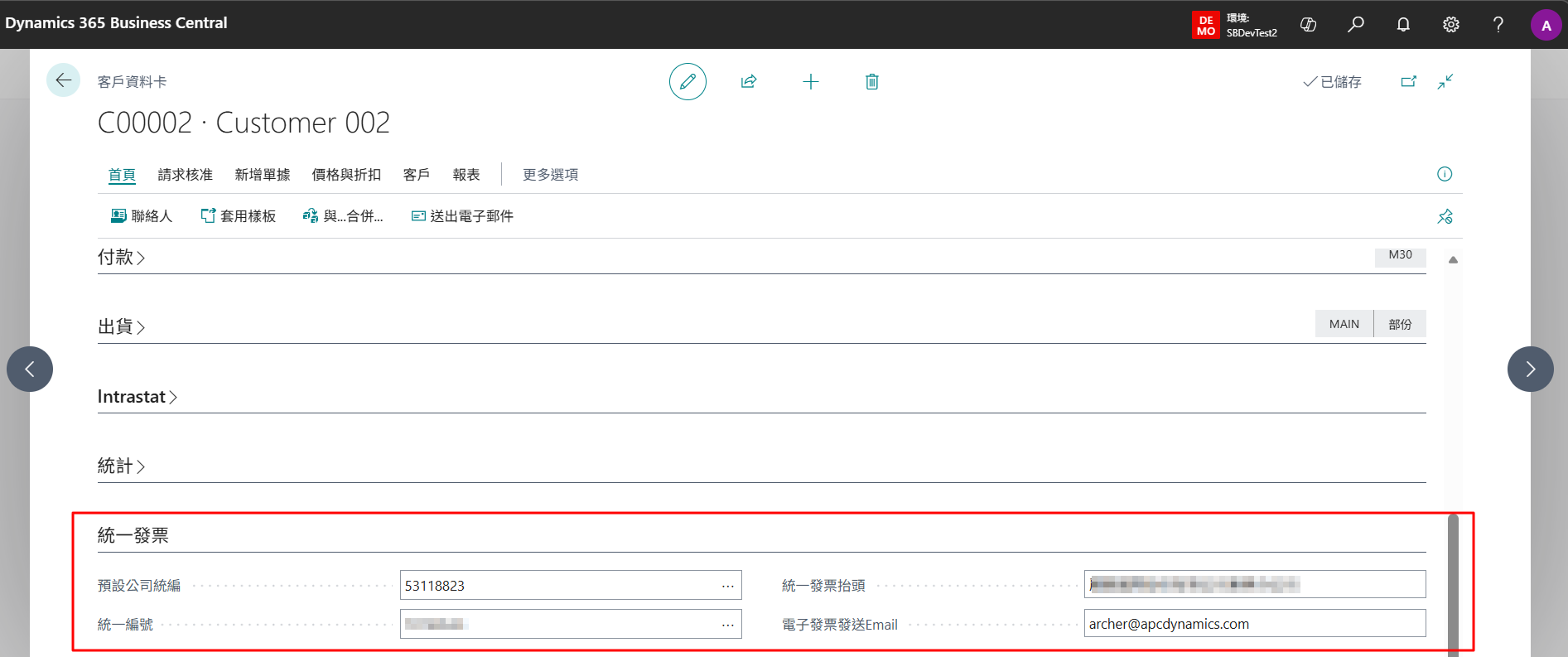Open the 報表 menu
Screen dimensions: 1568x657
coord(466,175)
